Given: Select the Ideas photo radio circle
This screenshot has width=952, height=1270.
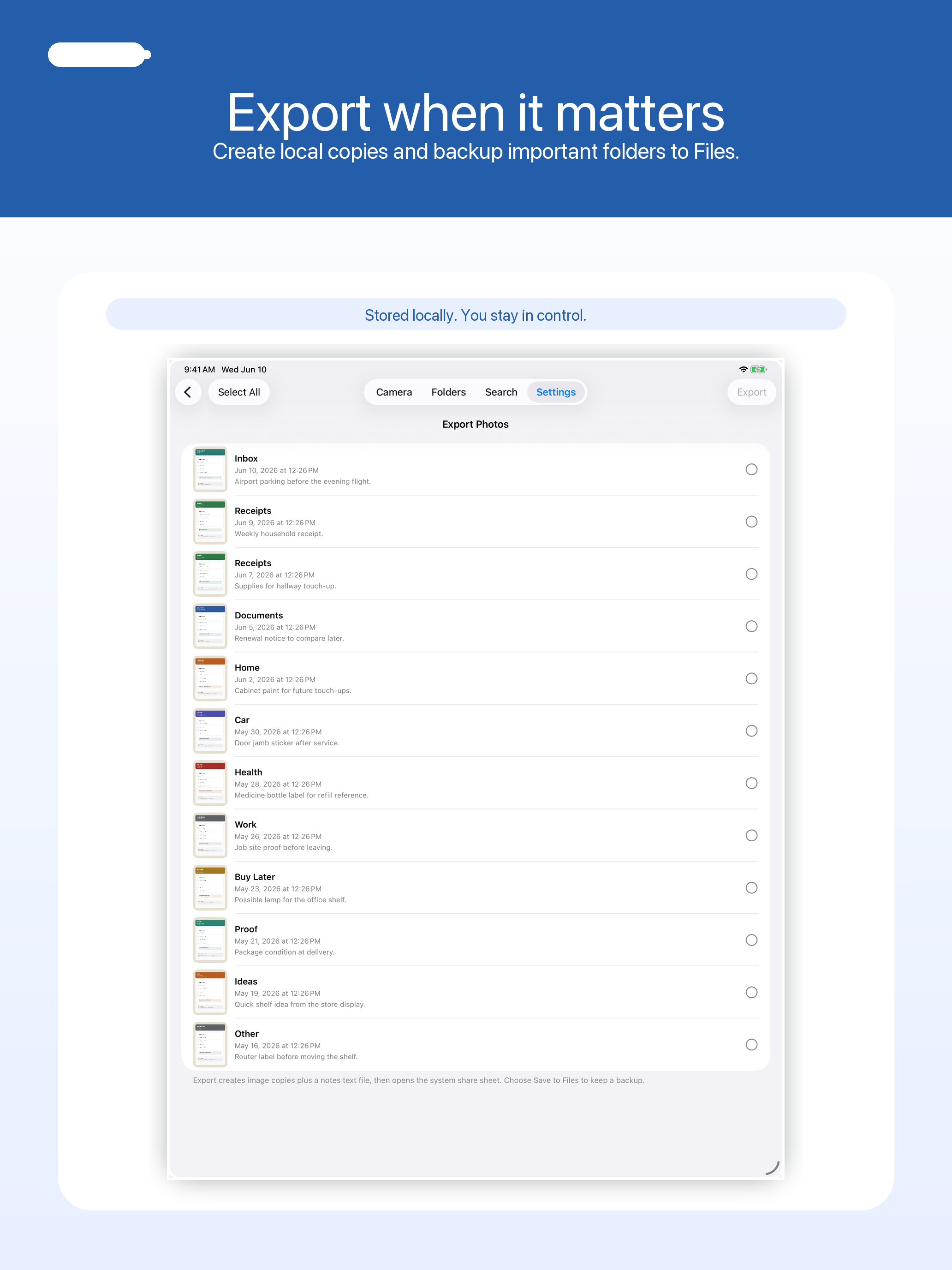Looking at the screenshot, I should 751,992.
